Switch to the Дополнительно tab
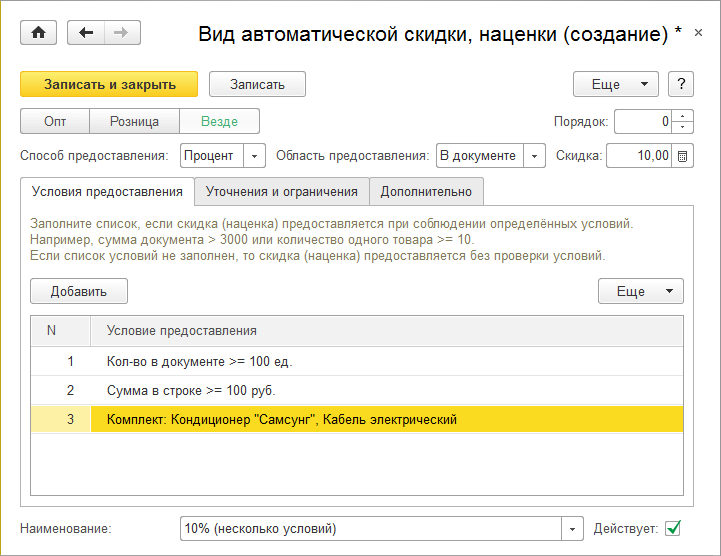721x556 pixels. (427, 191)
